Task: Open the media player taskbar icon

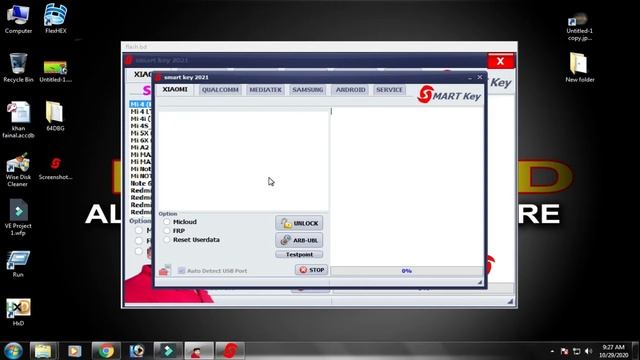Action: [74, 351]
